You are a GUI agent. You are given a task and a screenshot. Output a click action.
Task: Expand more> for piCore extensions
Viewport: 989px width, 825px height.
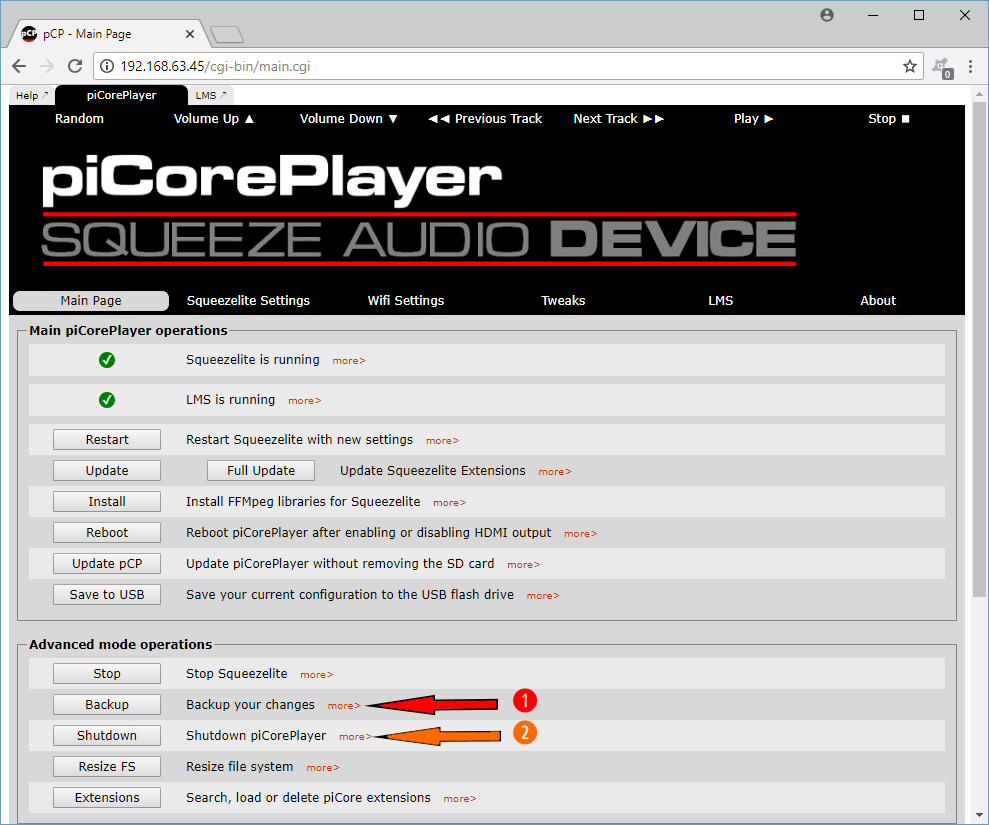[x=460, y=799]
